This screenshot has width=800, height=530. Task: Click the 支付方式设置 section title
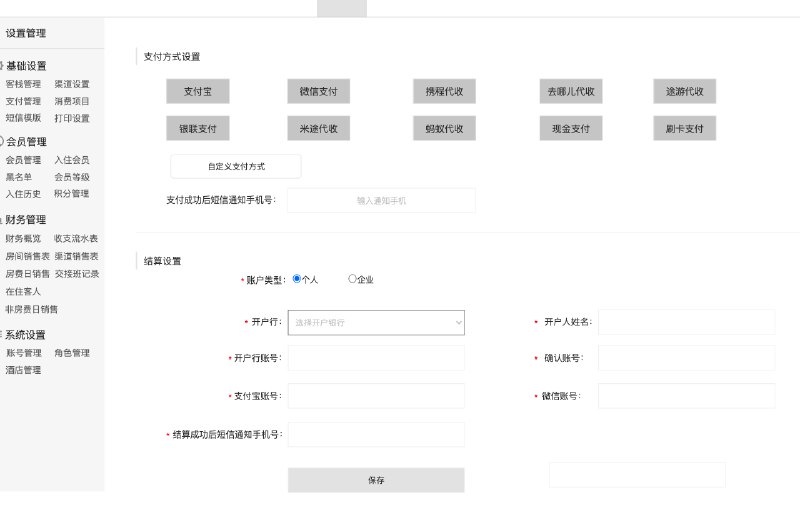point(172,57)
